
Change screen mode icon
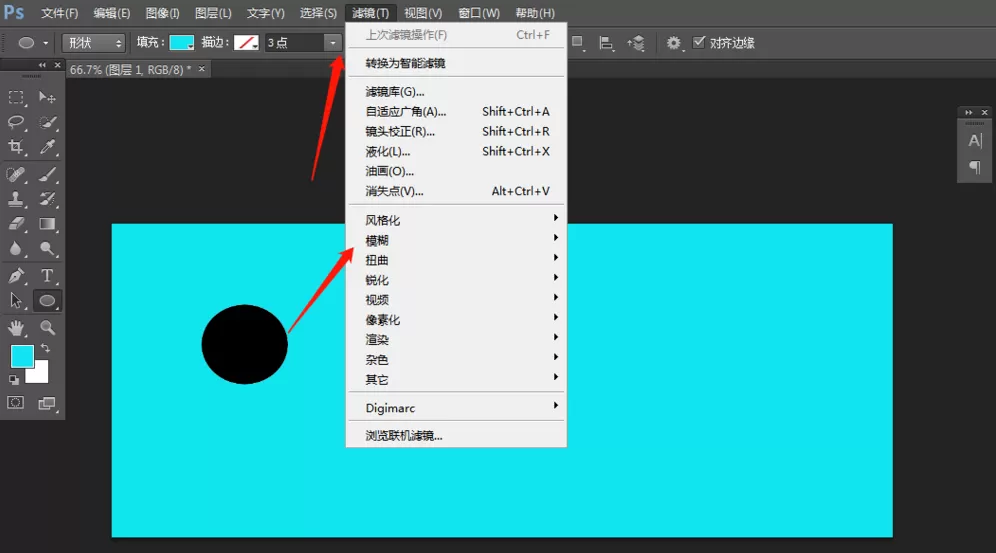click(47, 403)
